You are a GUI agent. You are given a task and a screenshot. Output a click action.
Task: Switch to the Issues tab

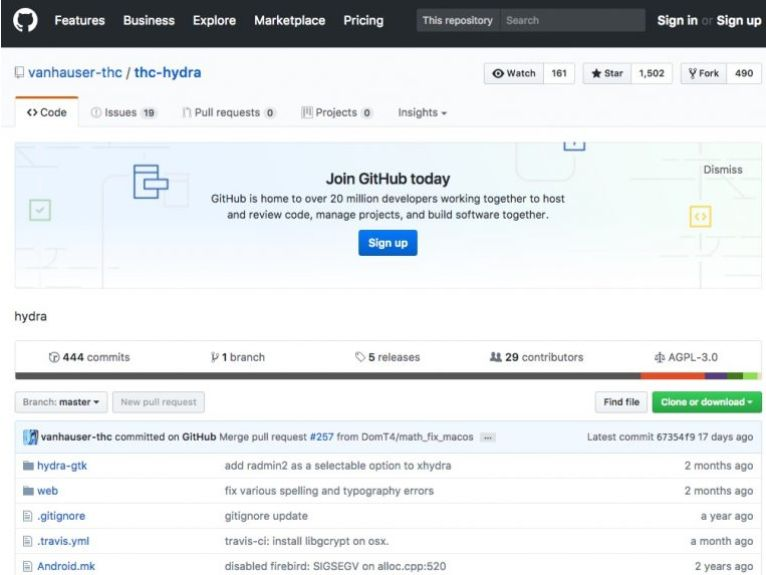(x=124, y=113)
